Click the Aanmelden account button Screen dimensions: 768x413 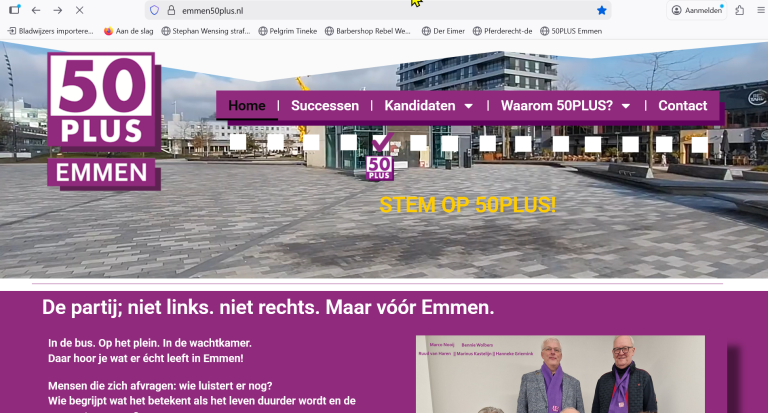(x=697, y=10)
